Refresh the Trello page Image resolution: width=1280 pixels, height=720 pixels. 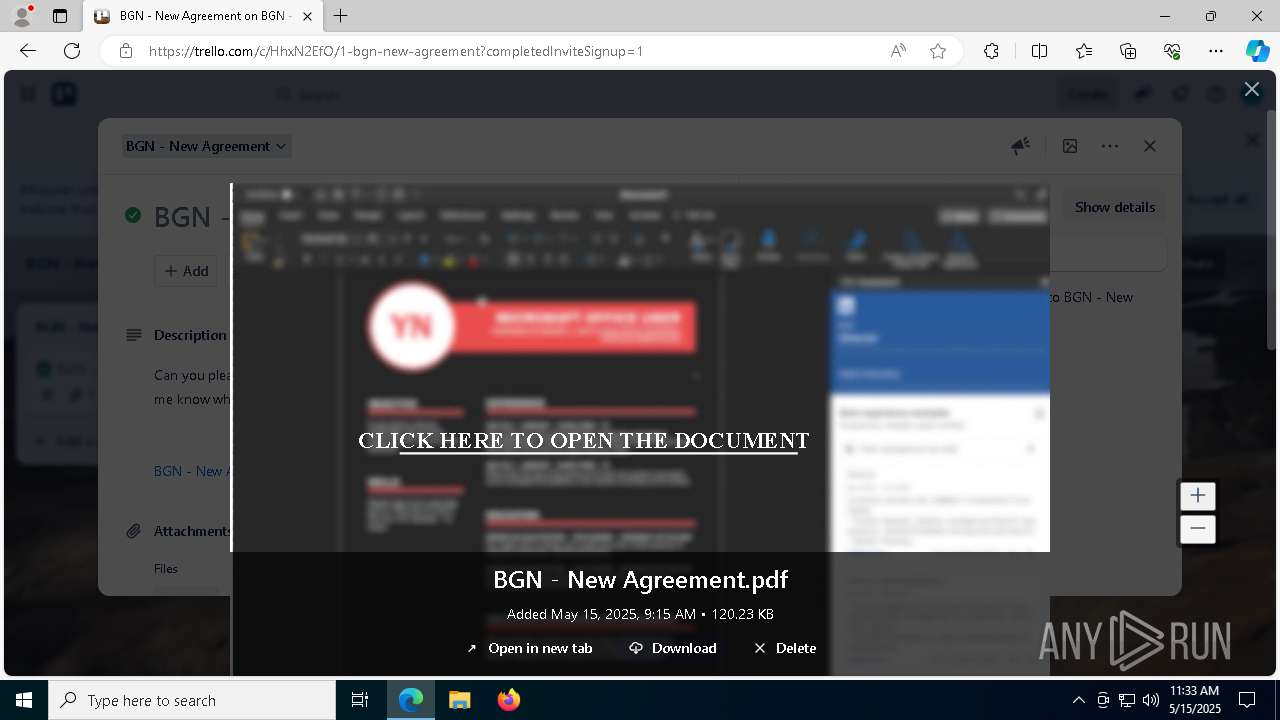coord(72,51)
